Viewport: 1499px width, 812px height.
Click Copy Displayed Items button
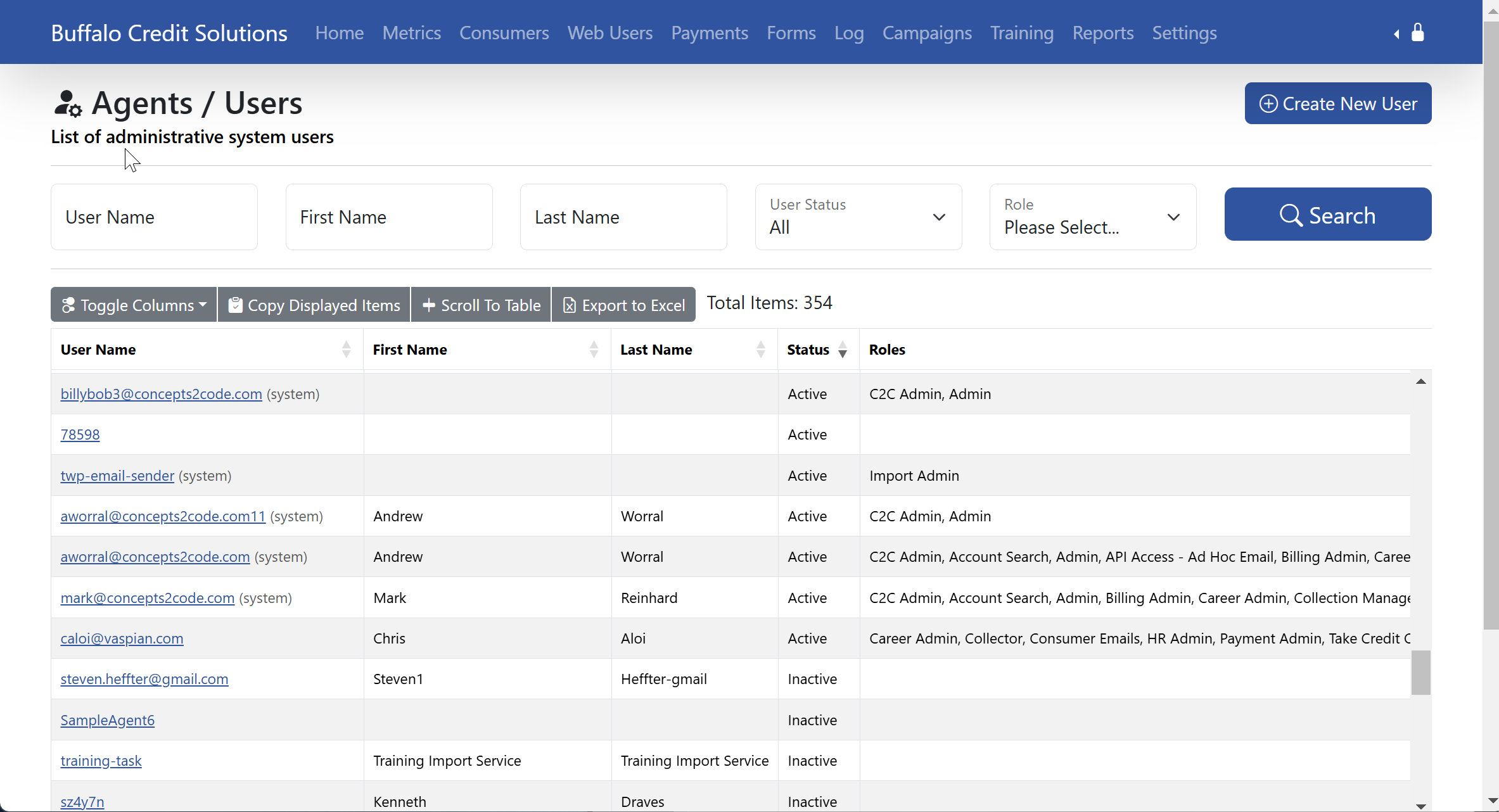coord(314,305)
